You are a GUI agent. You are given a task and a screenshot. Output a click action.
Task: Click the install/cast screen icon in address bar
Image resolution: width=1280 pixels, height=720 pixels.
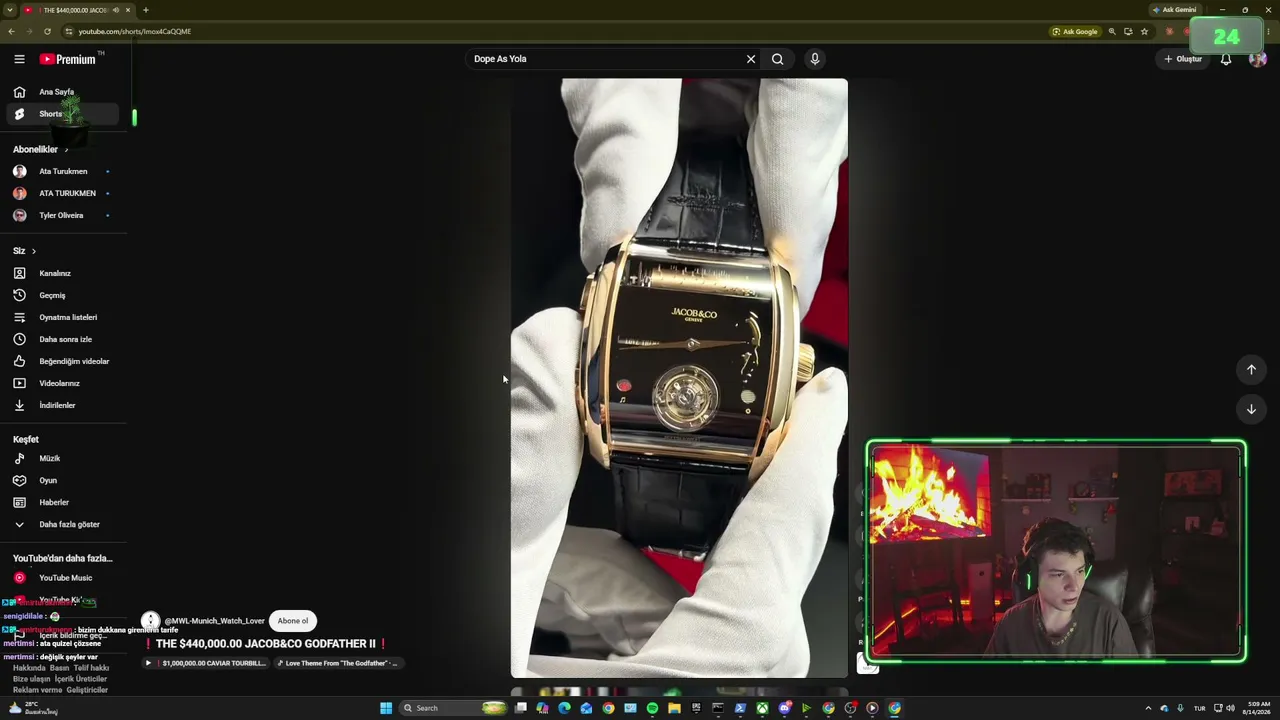1128,31
